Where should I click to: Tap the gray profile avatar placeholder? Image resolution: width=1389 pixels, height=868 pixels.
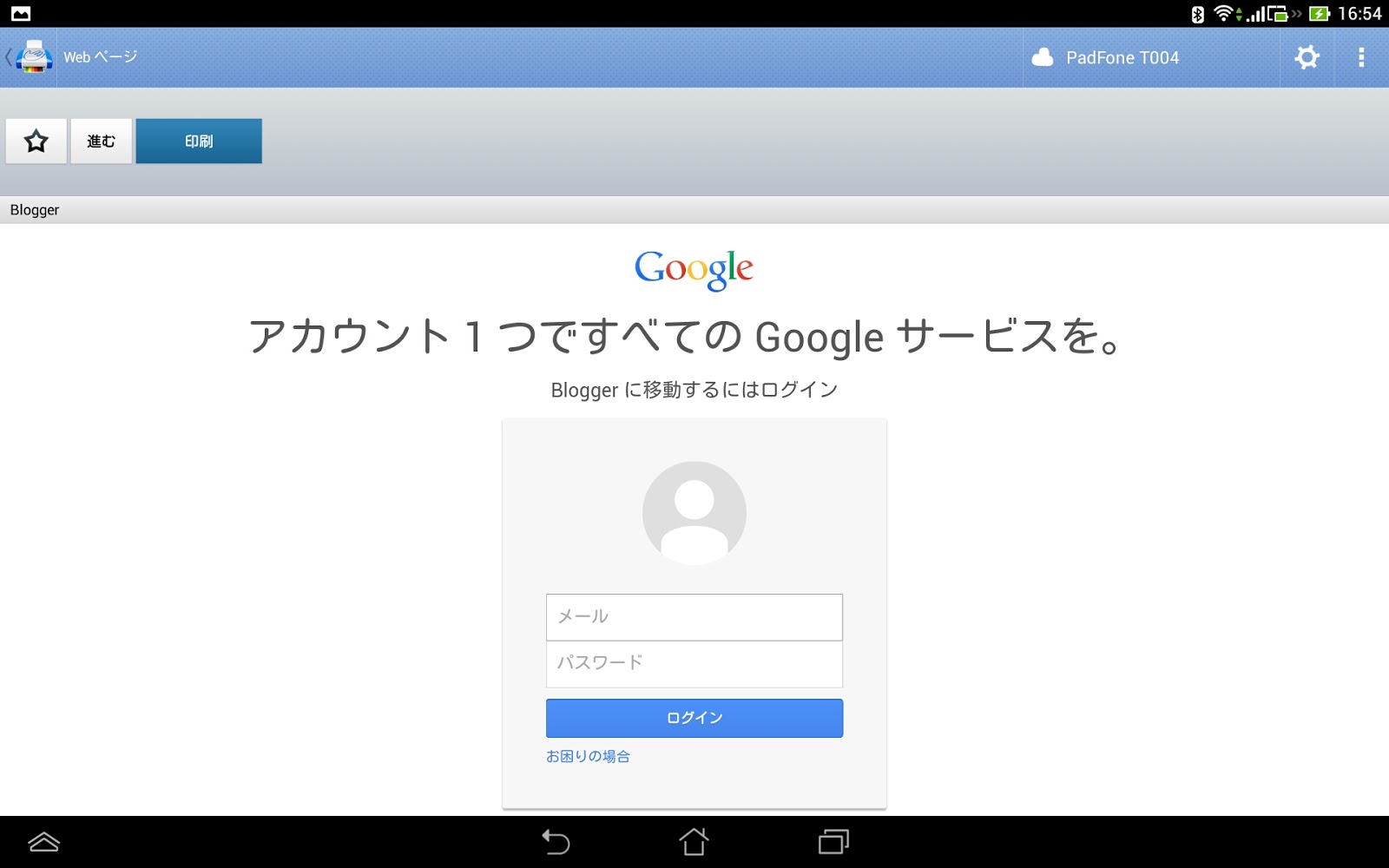(x=694, y=513)
